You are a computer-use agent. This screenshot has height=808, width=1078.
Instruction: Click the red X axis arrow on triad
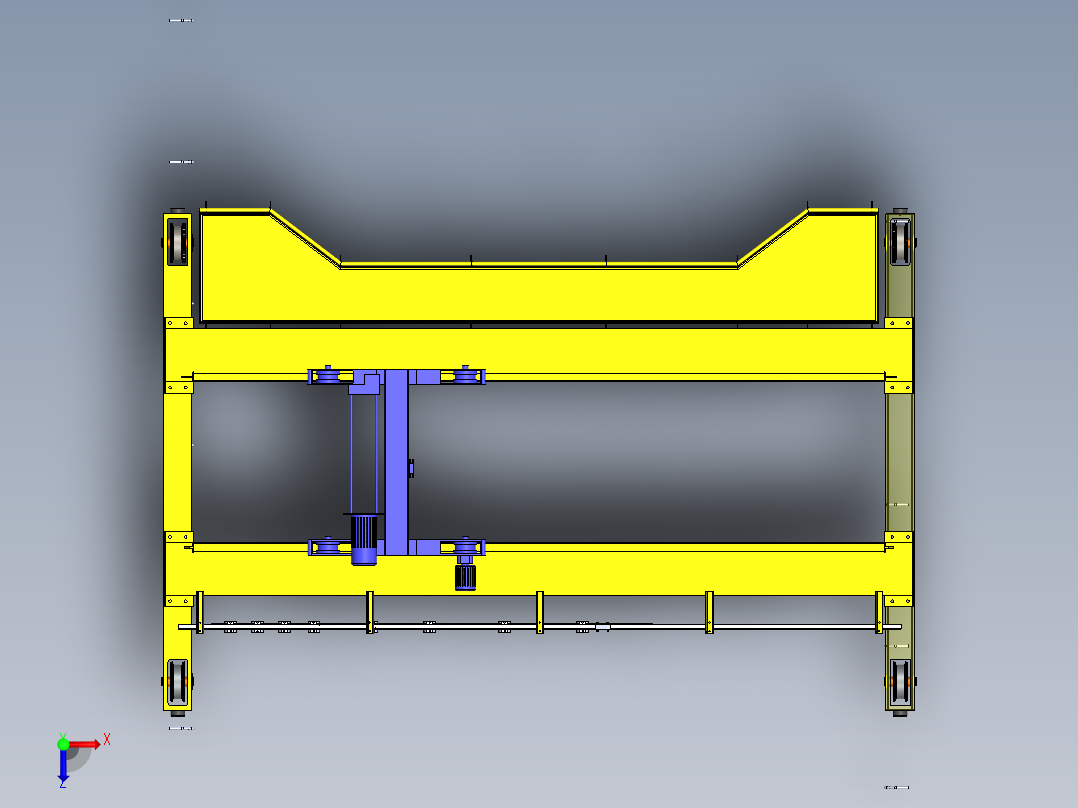tap(85, 745)
